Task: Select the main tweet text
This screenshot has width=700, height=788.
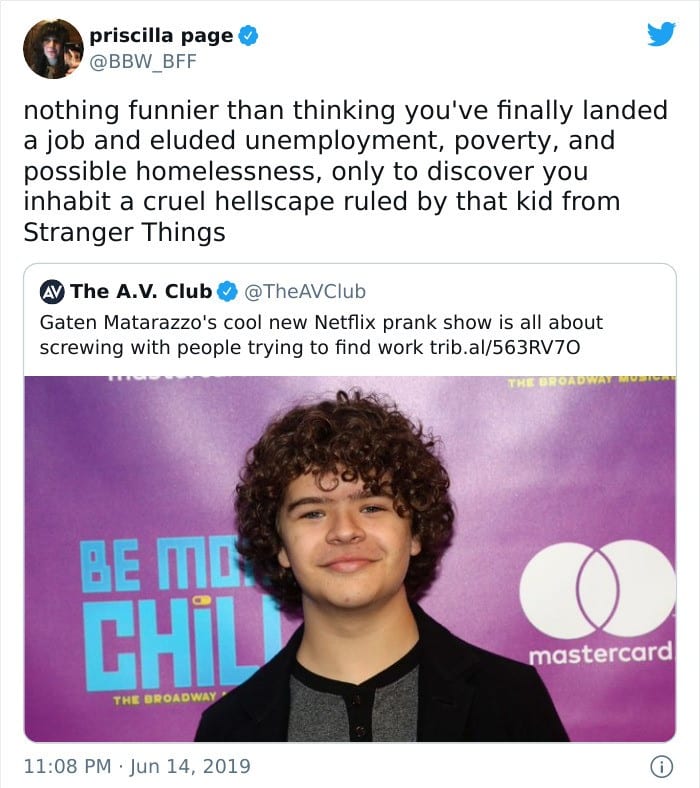Action: 346,171
